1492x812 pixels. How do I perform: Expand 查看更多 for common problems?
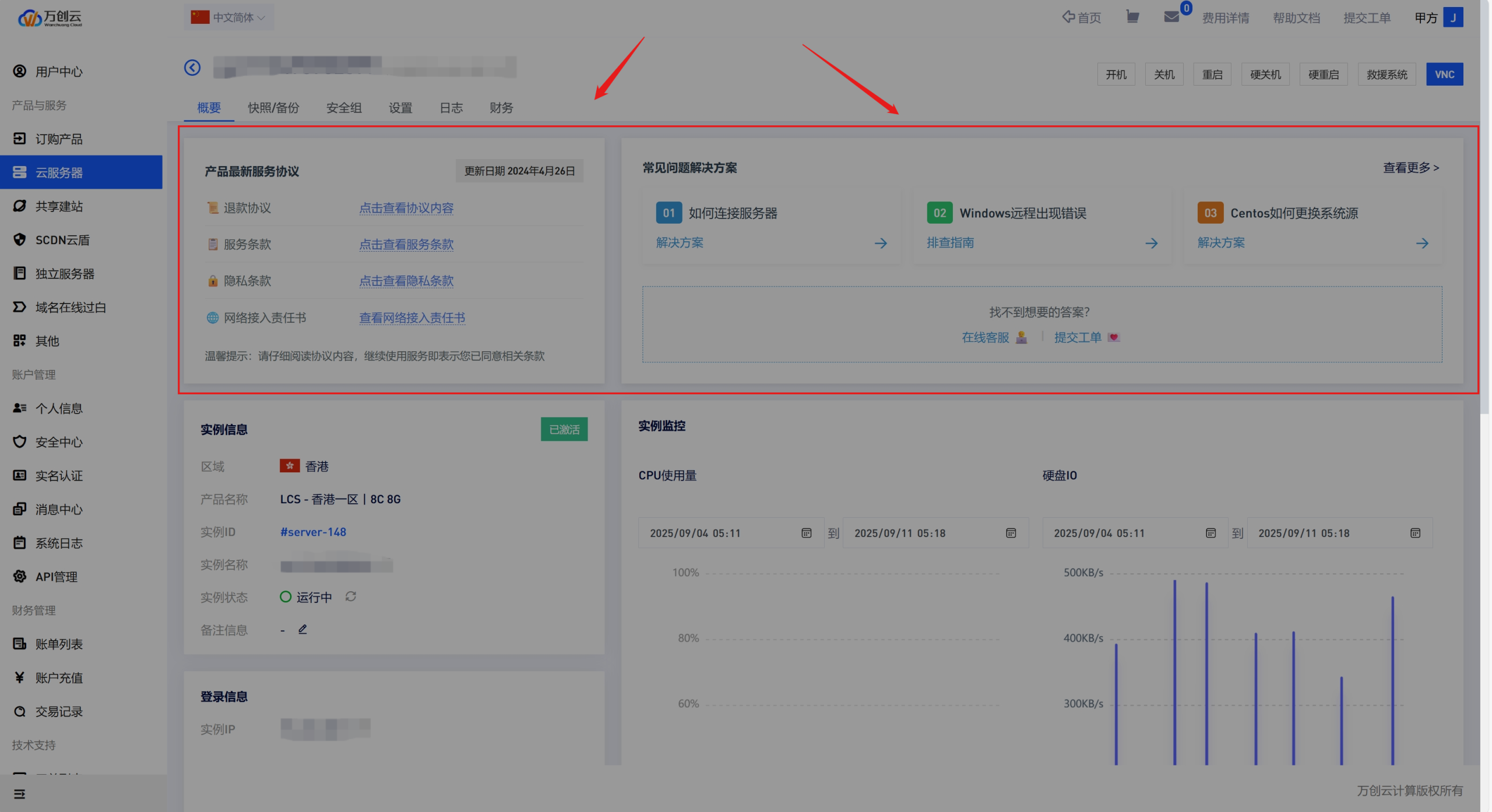tap(1410, 168)
